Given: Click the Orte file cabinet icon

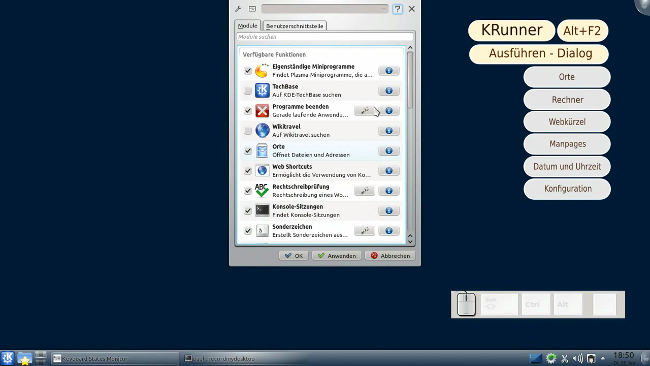Looking at the screenshot, I should [262, 151].
